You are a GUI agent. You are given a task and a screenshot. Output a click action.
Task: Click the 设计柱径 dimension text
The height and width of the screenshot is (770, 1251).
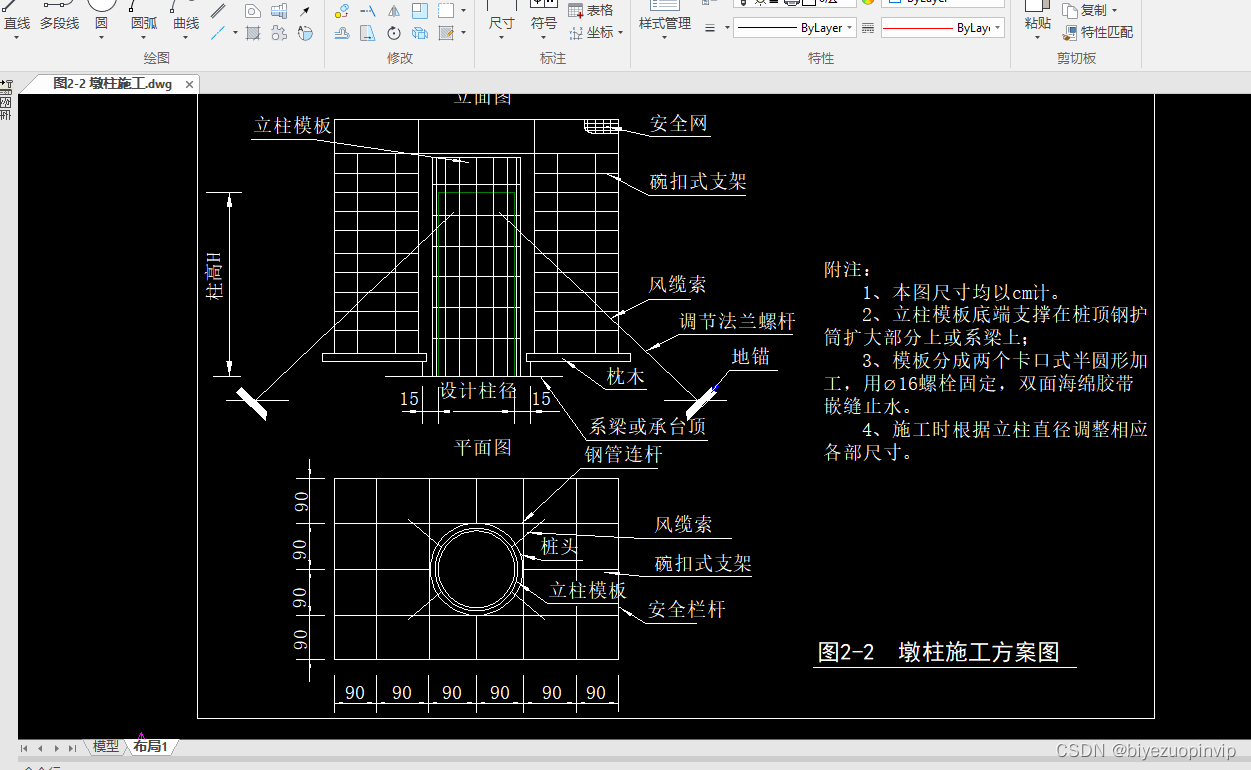click(477, 391)
